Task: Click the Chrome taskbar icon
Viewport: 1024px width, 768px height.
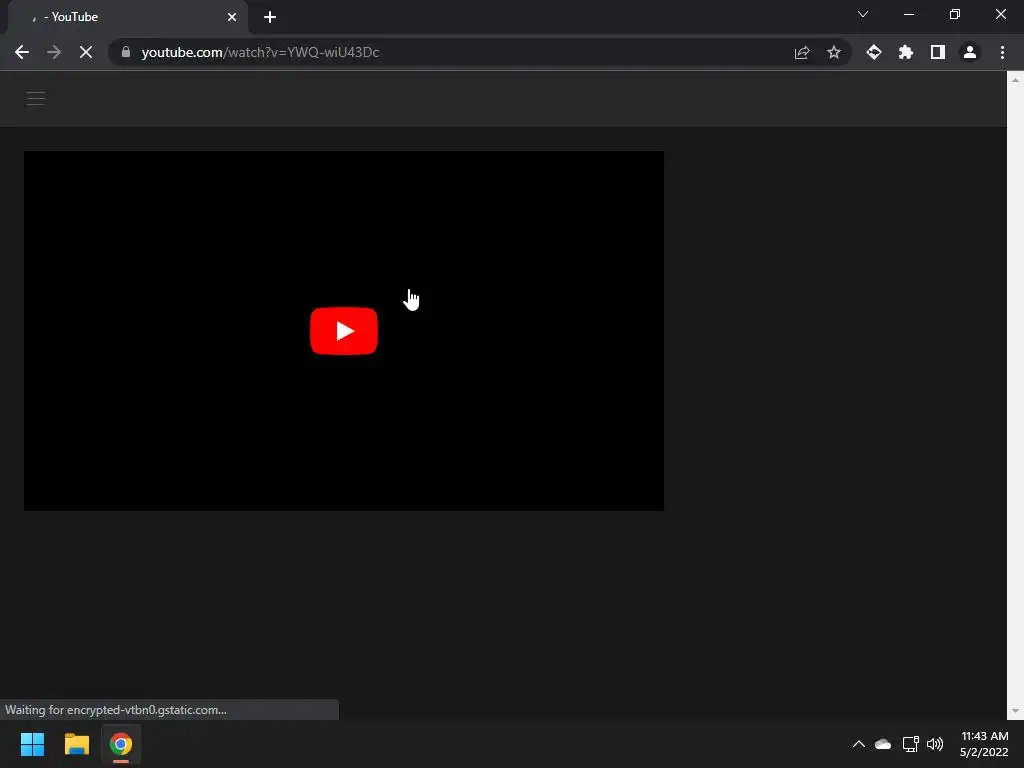Action: [121, 744]
